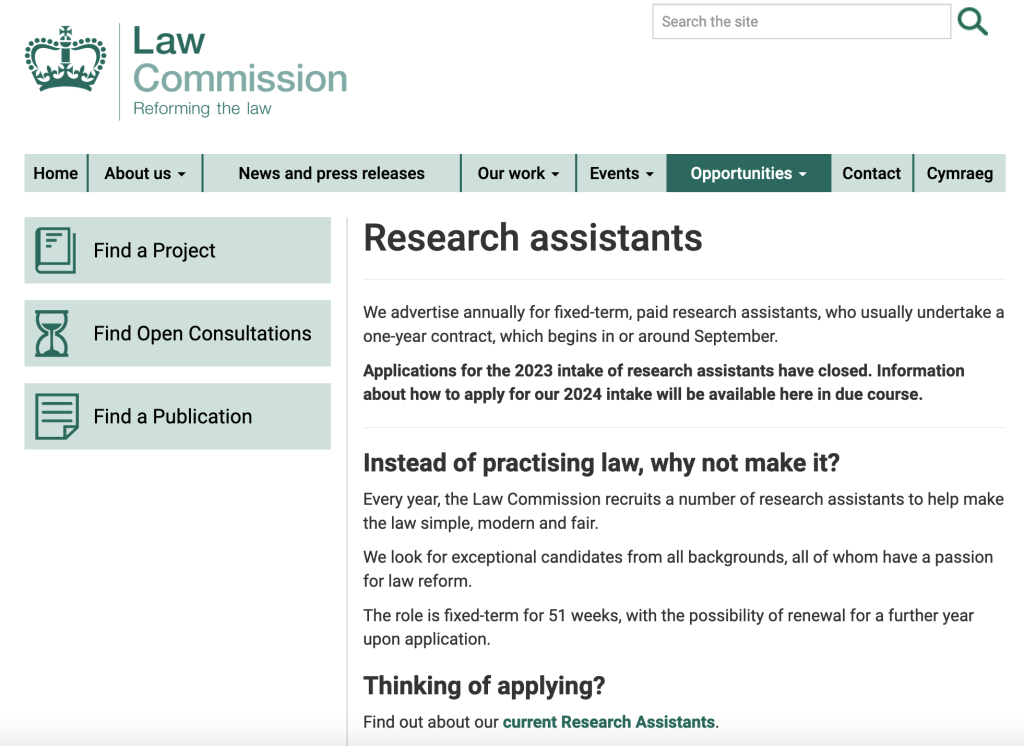Click the Reforming the law tagline
Image resolution: width=1024 pixels, height=746 pixels.
[202, 109]
